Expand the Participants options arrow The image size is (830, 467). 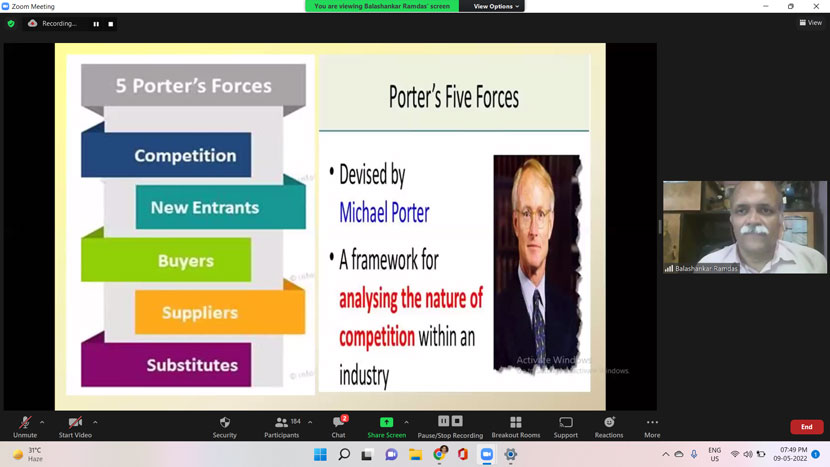pyautogui.click(x=310, y=422)
